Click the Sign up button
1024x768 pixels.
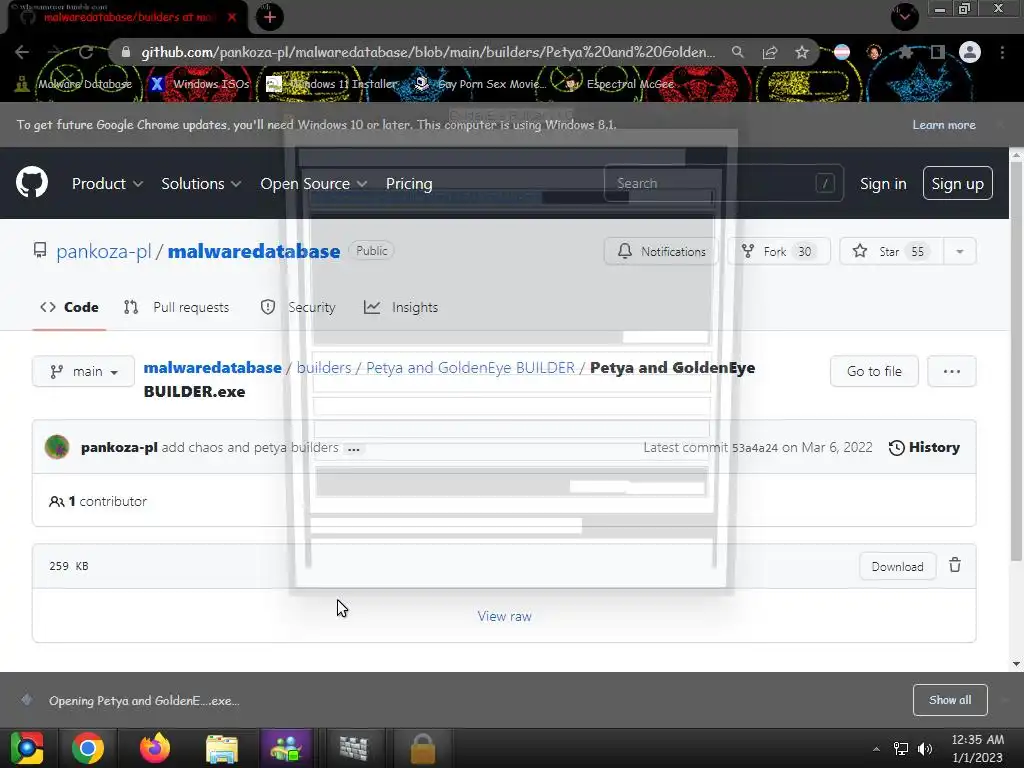(x=957, y=184)
